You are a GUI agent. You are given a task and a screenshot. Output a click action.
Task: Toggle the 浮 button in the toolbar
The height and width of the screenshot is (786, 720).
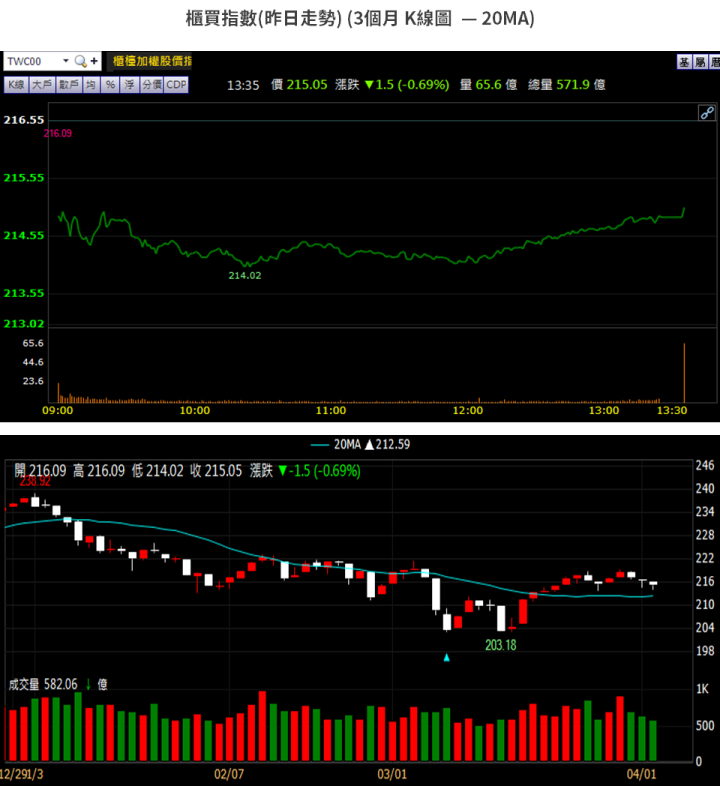(x=130, y=85)
